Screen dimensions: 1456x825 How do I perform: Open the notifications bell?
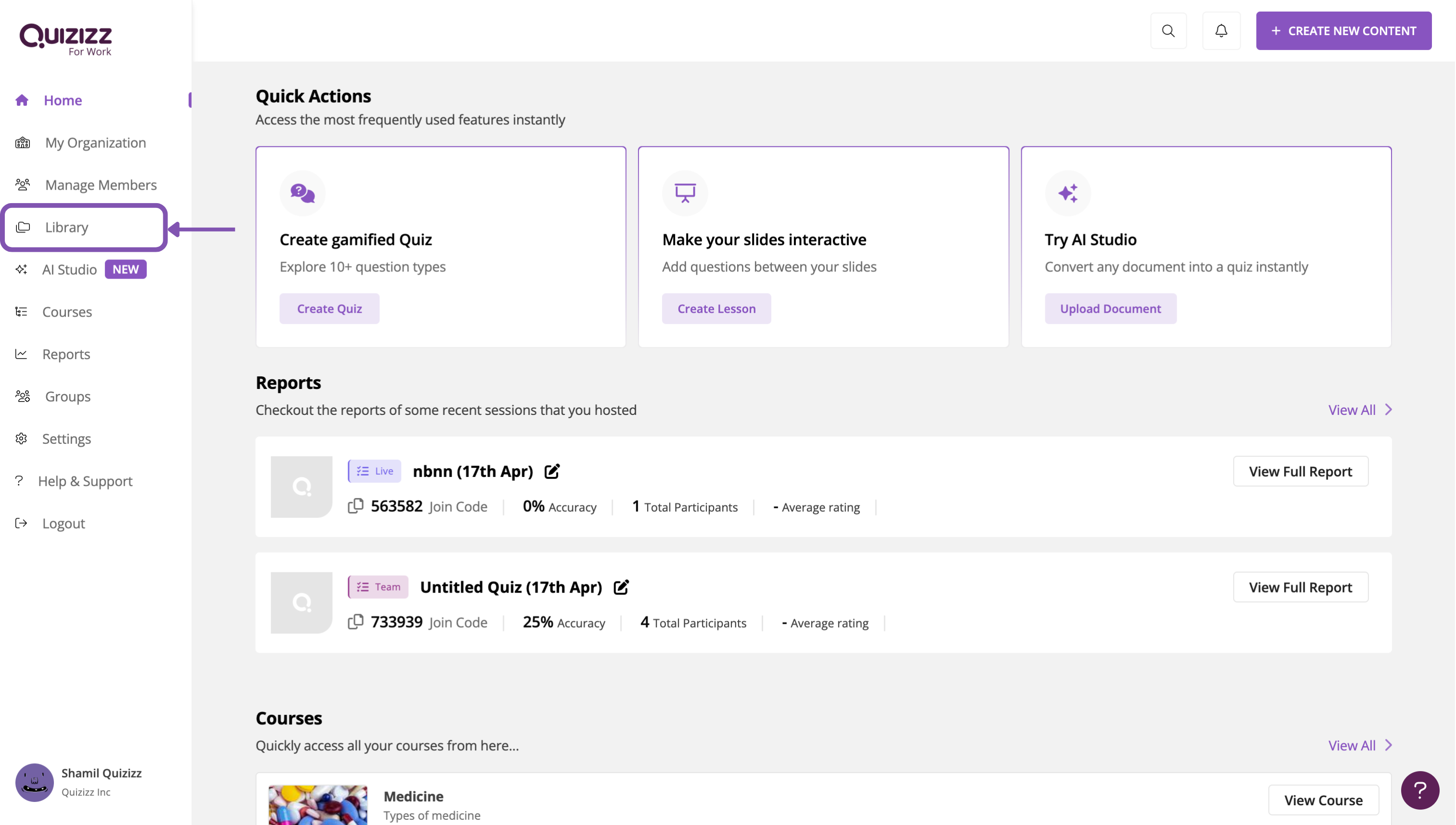1221,31
